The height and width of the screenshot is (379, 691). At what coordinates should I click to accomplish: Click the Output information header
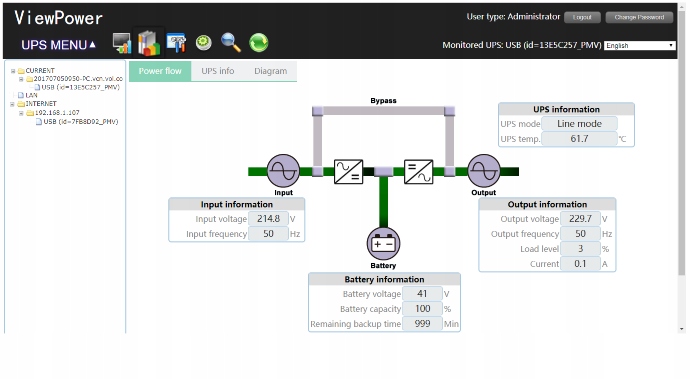click(547, 204)
